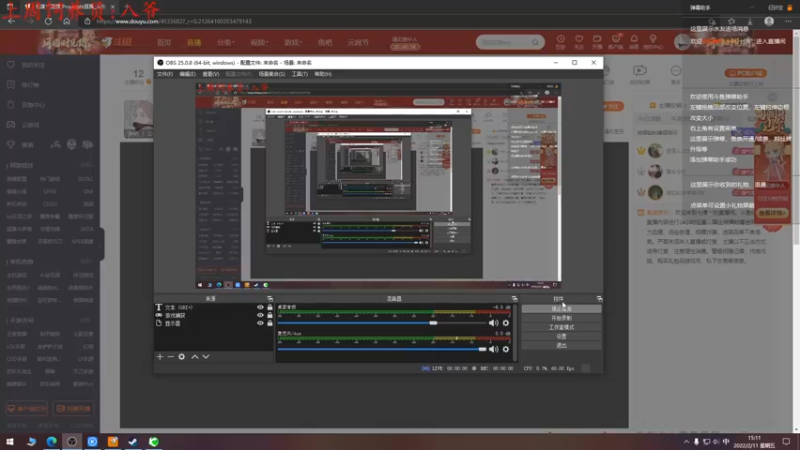Open the Windows notification center icon
Viewport: 800px width, 450px height.
(x=786, y=442)
